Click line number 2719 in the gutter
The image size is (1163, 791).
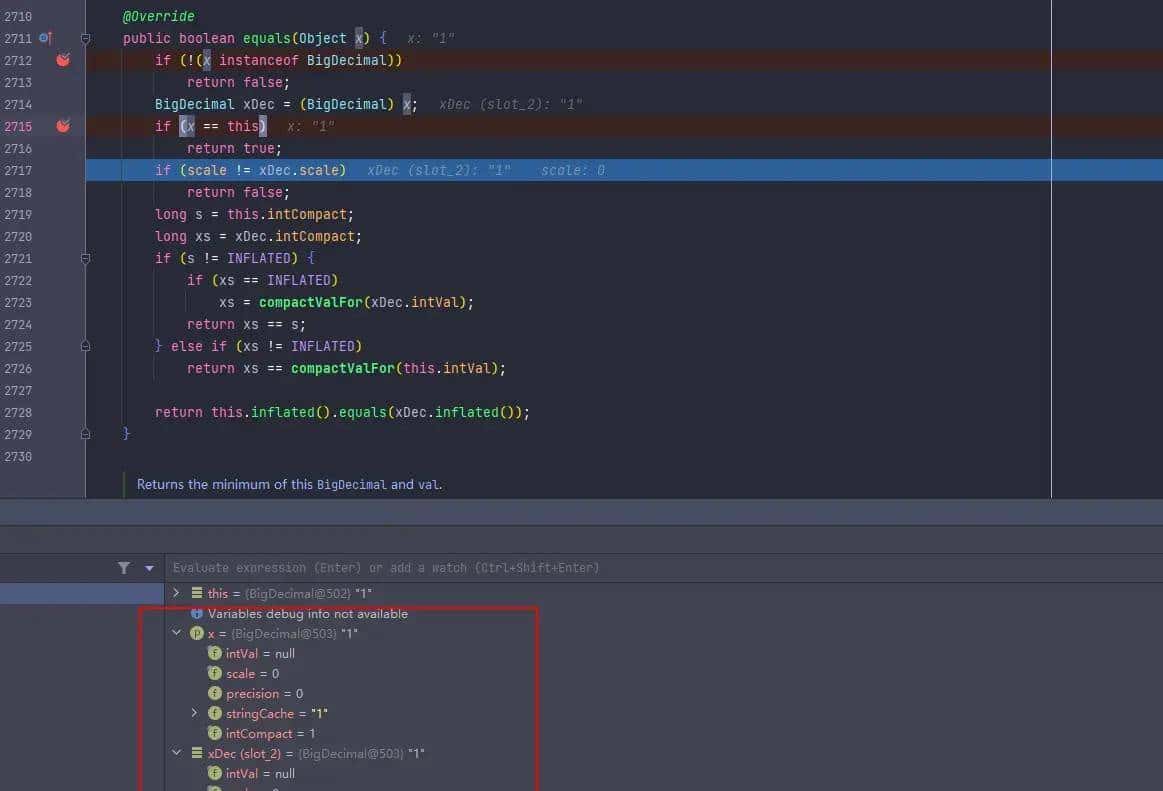(18, 214)
